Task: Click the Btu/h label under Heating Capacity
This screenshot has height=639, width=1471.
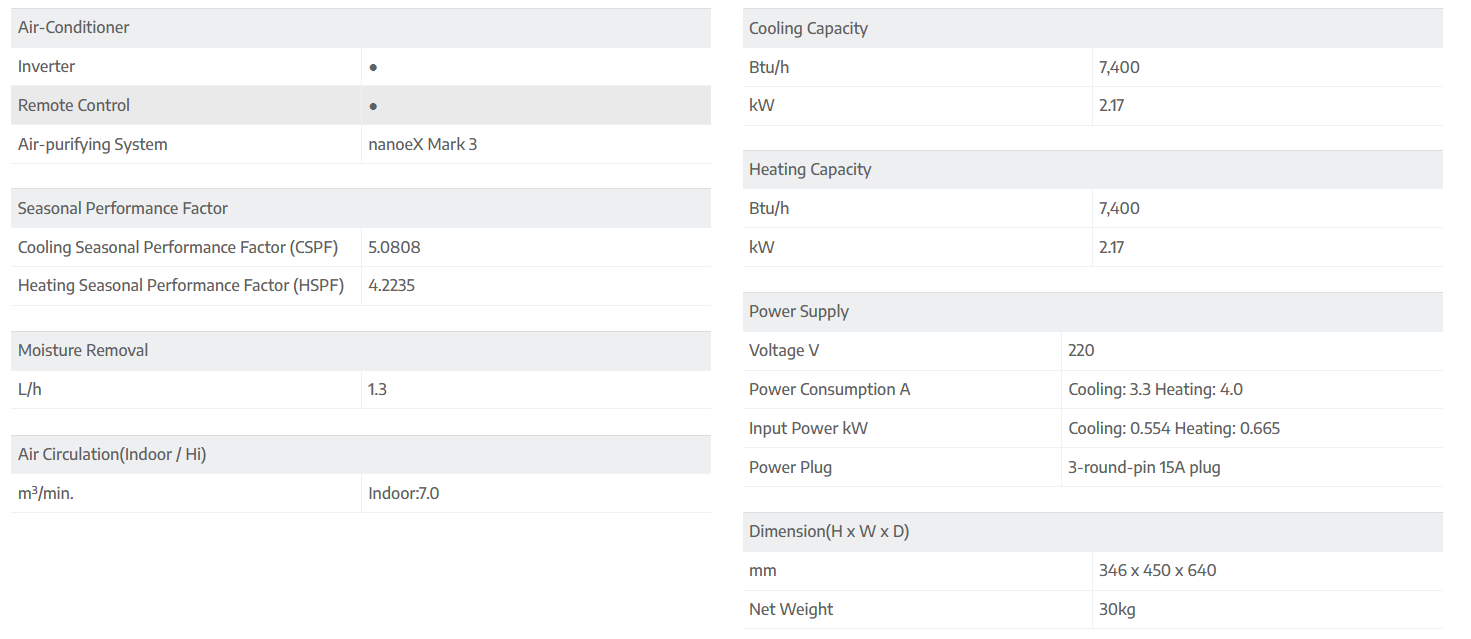Action: pos(769,209)
